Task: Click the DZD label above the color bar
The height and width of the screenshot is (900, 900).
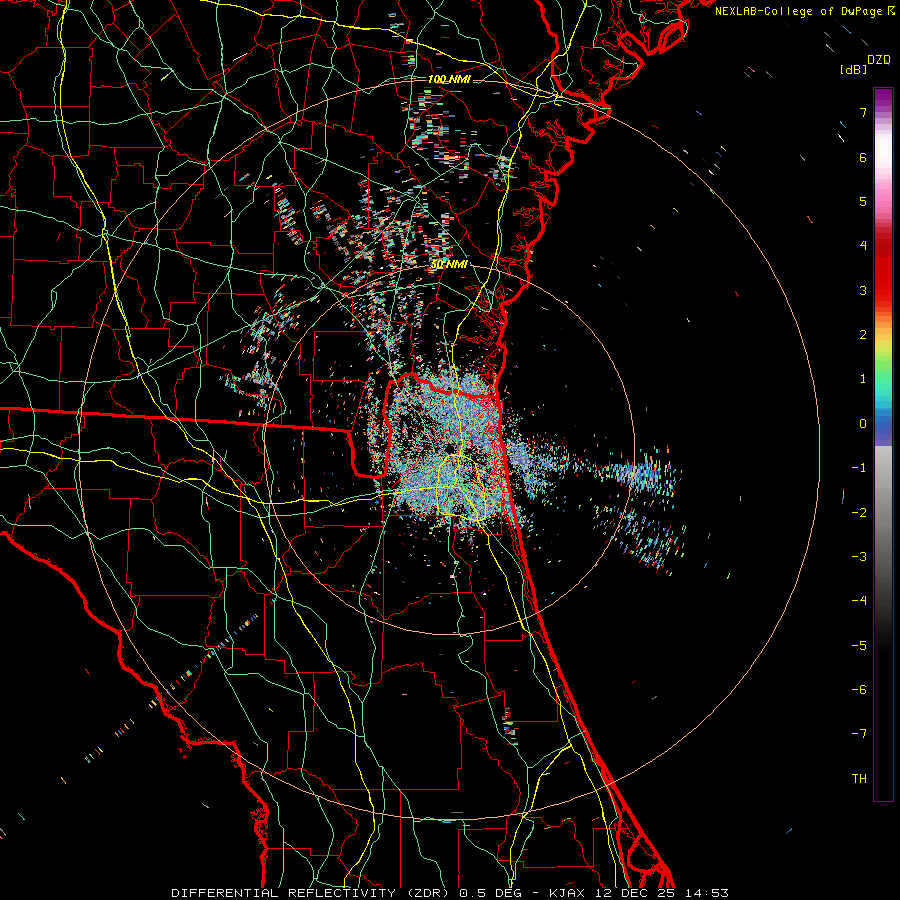Action: point(879,60)
